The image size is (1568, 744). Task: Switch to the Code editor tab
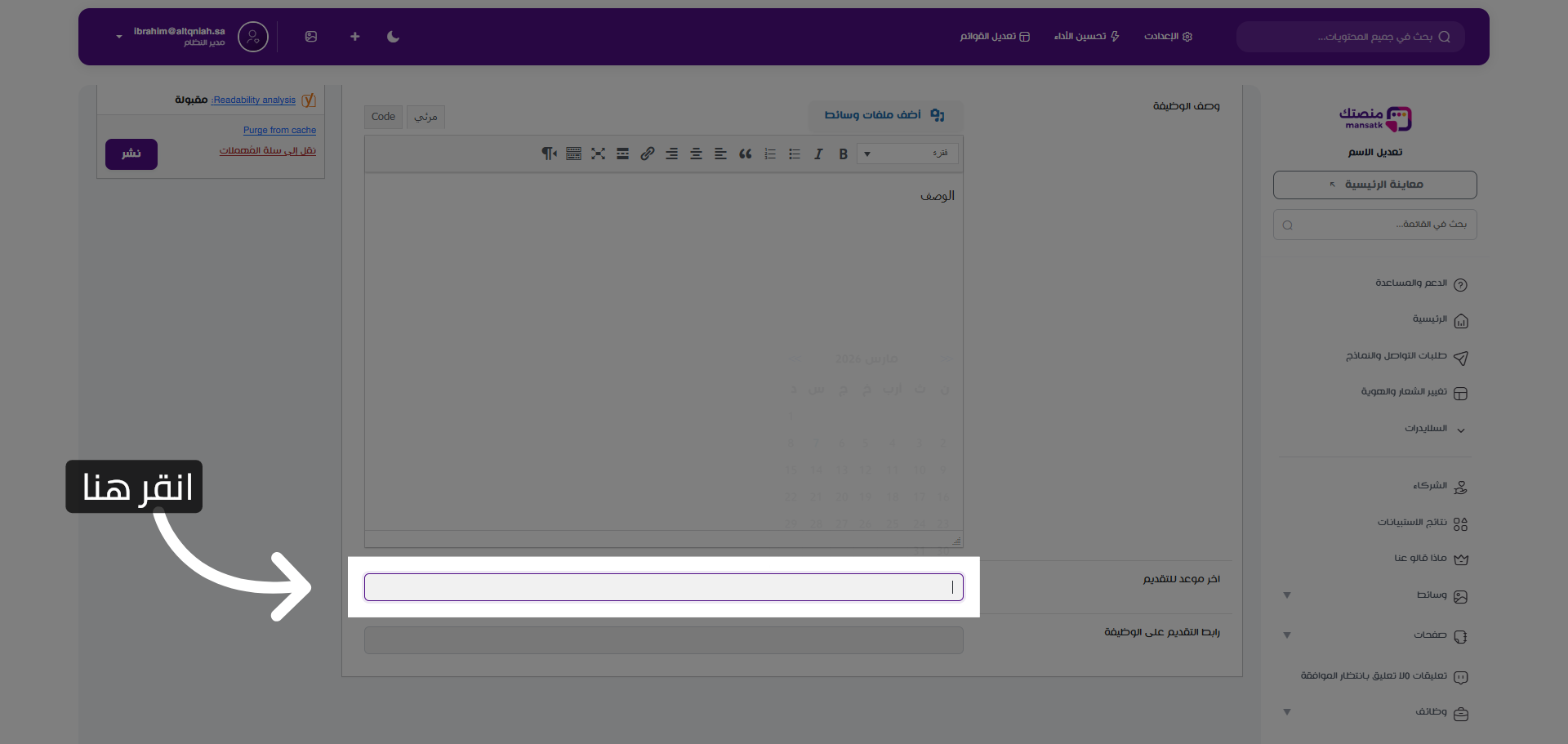pos(383,117)
